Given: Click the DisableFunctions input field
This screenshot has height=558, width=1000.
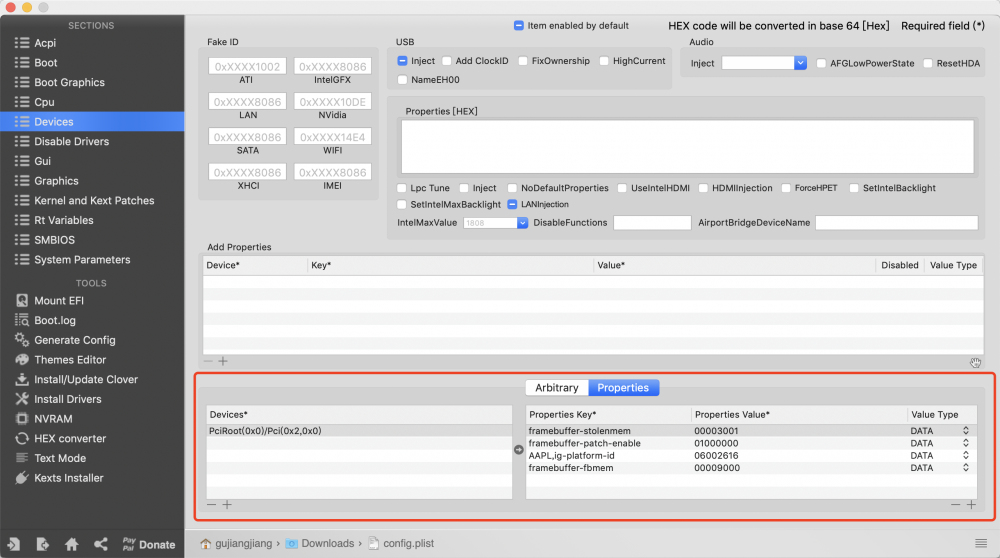Looking at the screenshot, I should tap(652, 223).
